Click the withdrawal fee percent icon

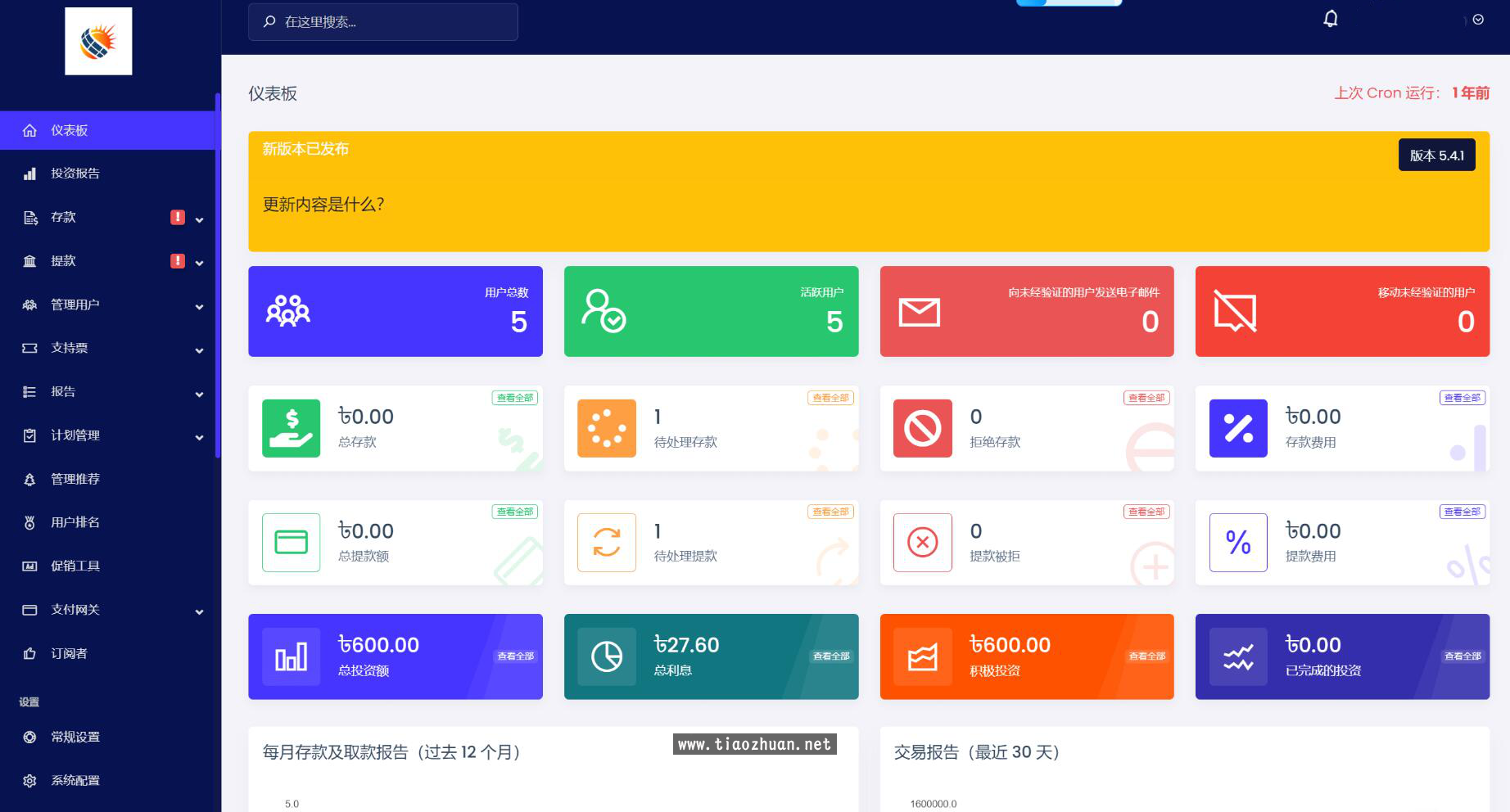1238,542
